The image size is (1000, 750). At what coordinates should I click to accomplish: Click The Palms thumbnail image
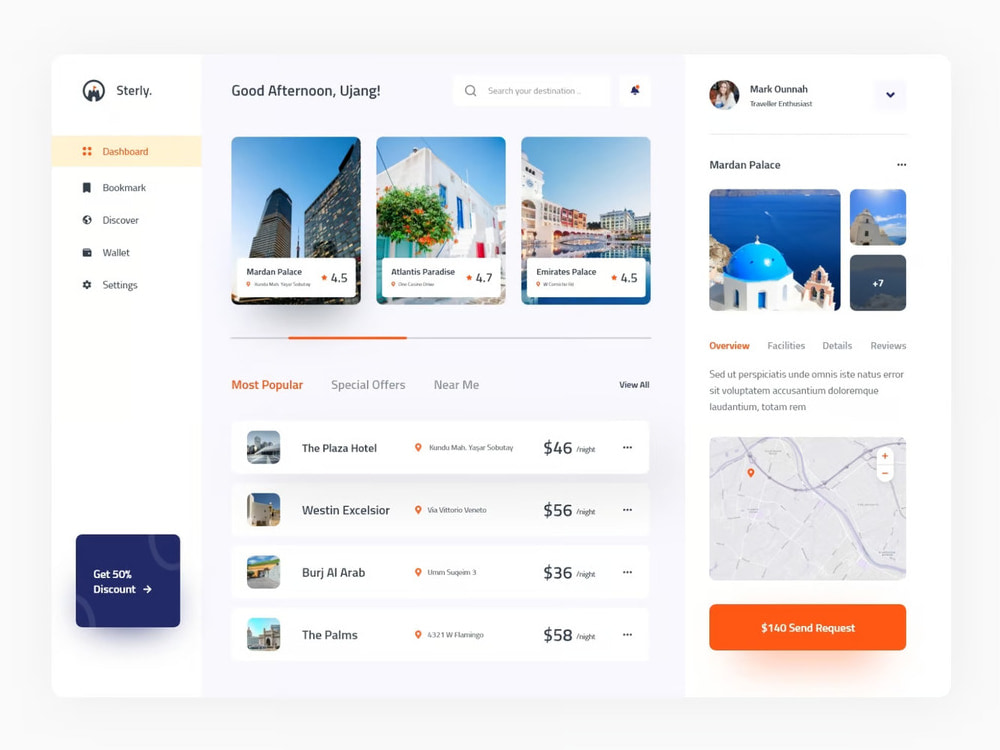(x=263, y=635)
